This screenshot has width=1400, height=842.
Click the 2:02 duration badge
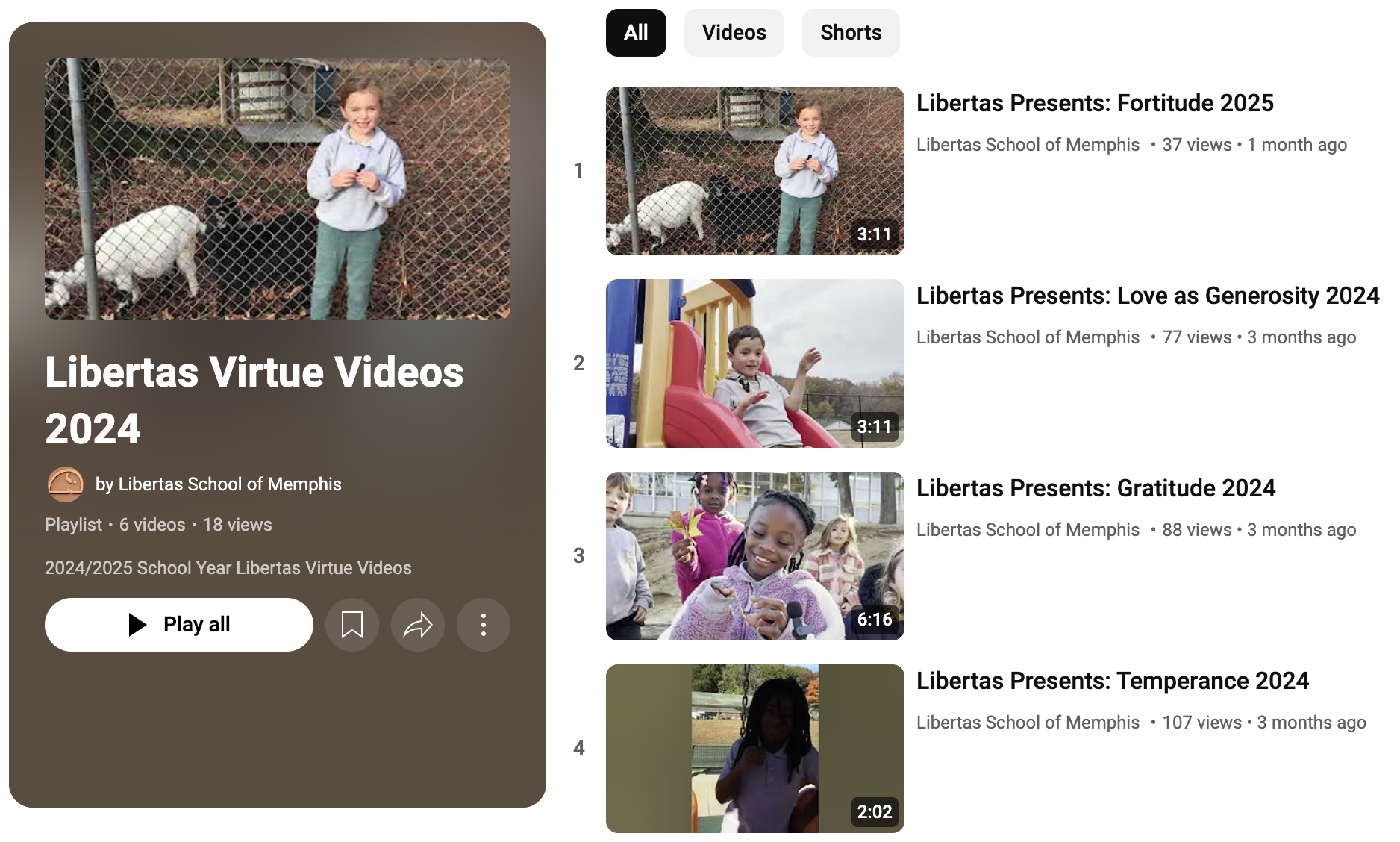coord(875,812)
